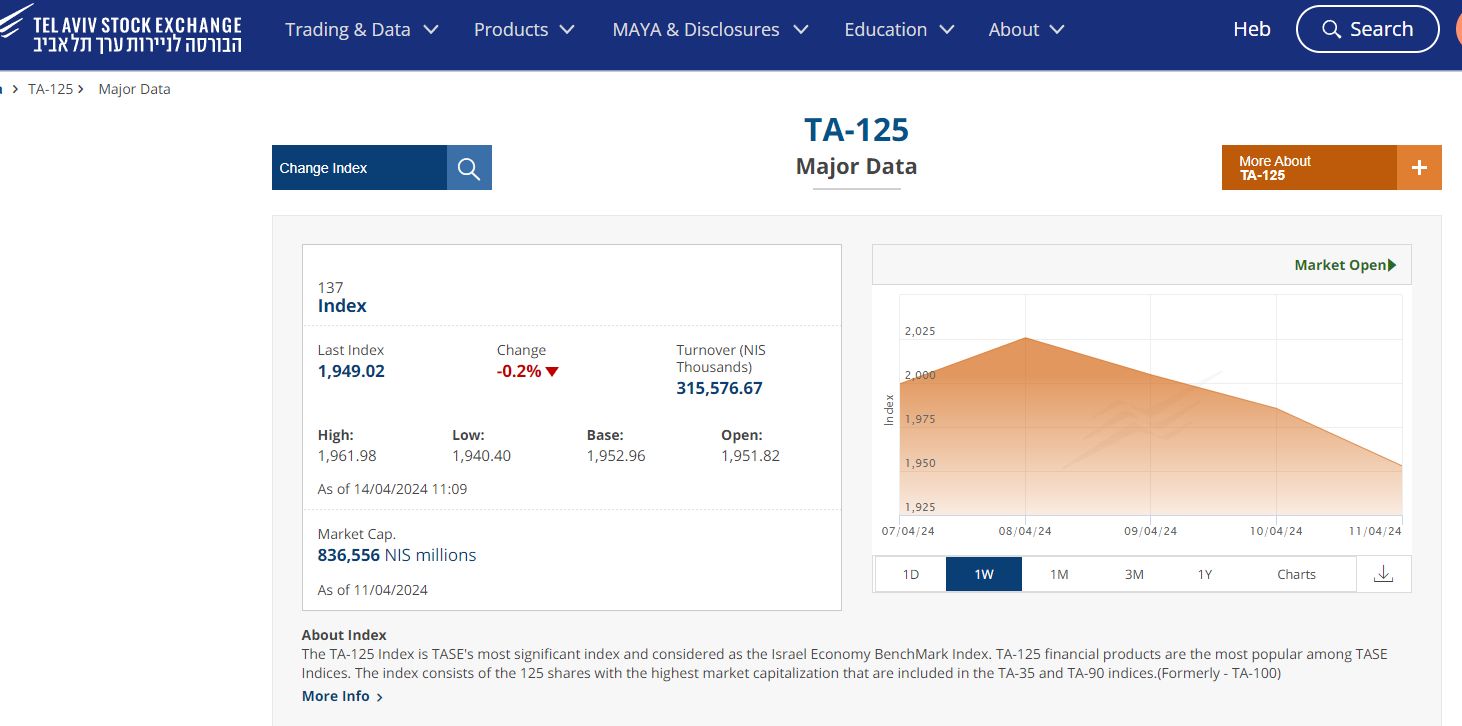Click the About Index heading
This screenshot has width=1462, height=726.
(x=344, y=635)
